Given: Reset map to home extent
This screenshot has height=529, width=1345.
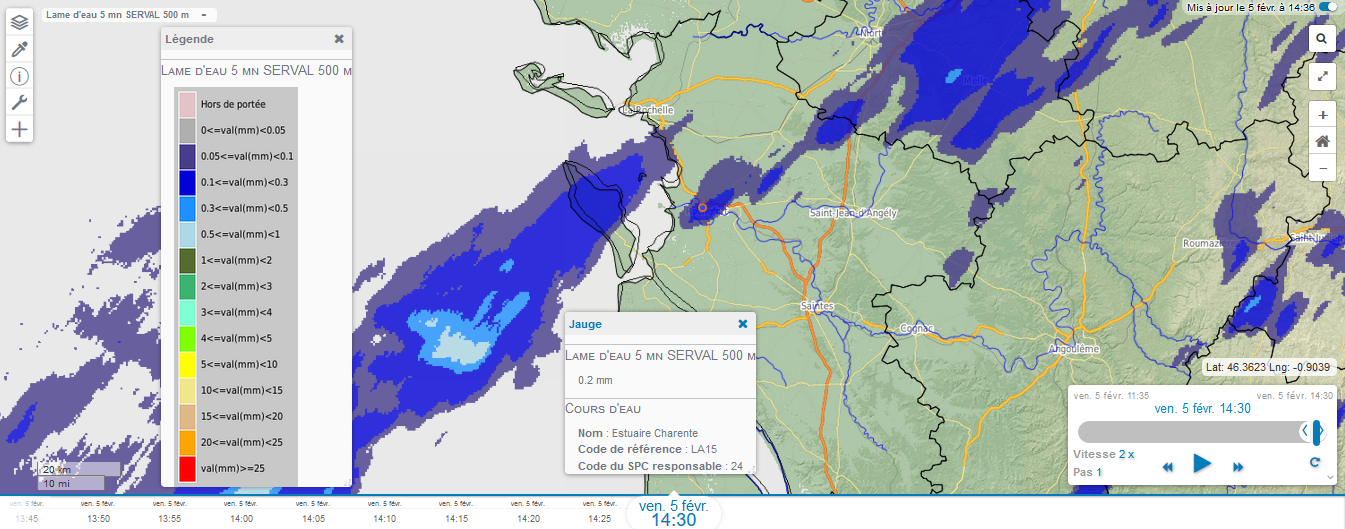Looking at the screenshot, I should [1322, 141].
